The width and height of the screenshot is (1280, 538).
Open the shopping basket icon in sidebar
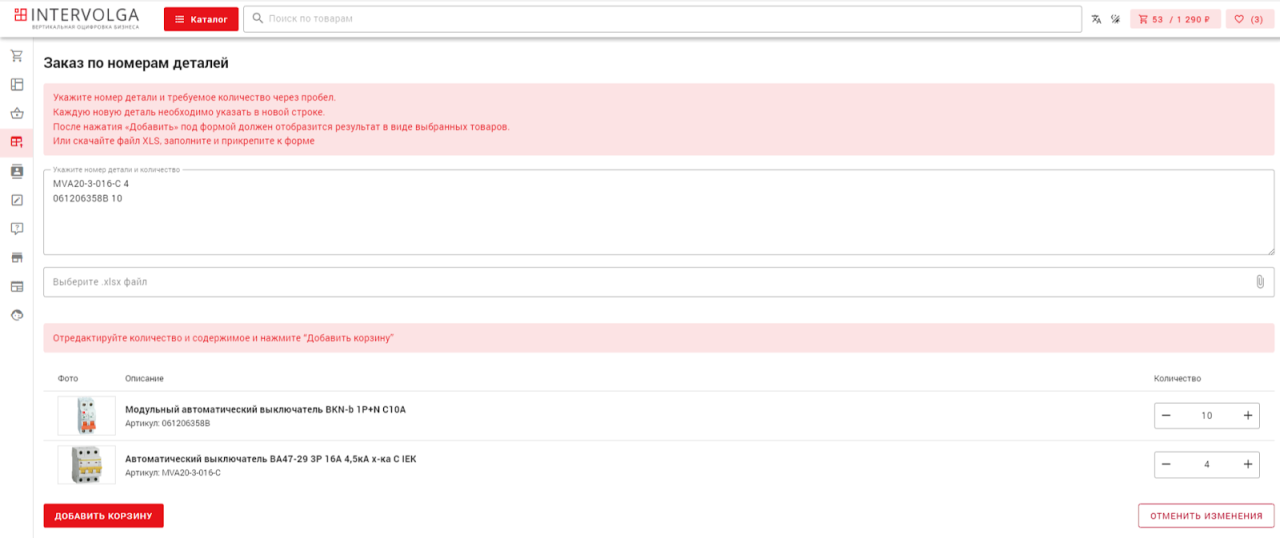17,113
